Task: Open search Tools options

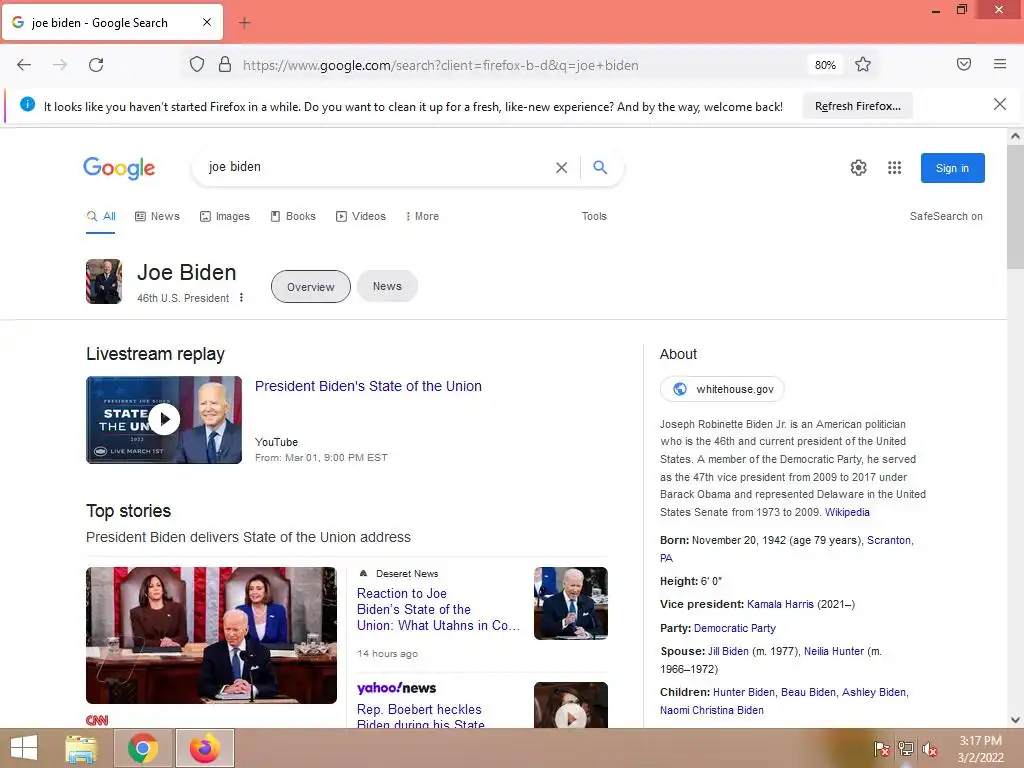Action: pos(594,216)
